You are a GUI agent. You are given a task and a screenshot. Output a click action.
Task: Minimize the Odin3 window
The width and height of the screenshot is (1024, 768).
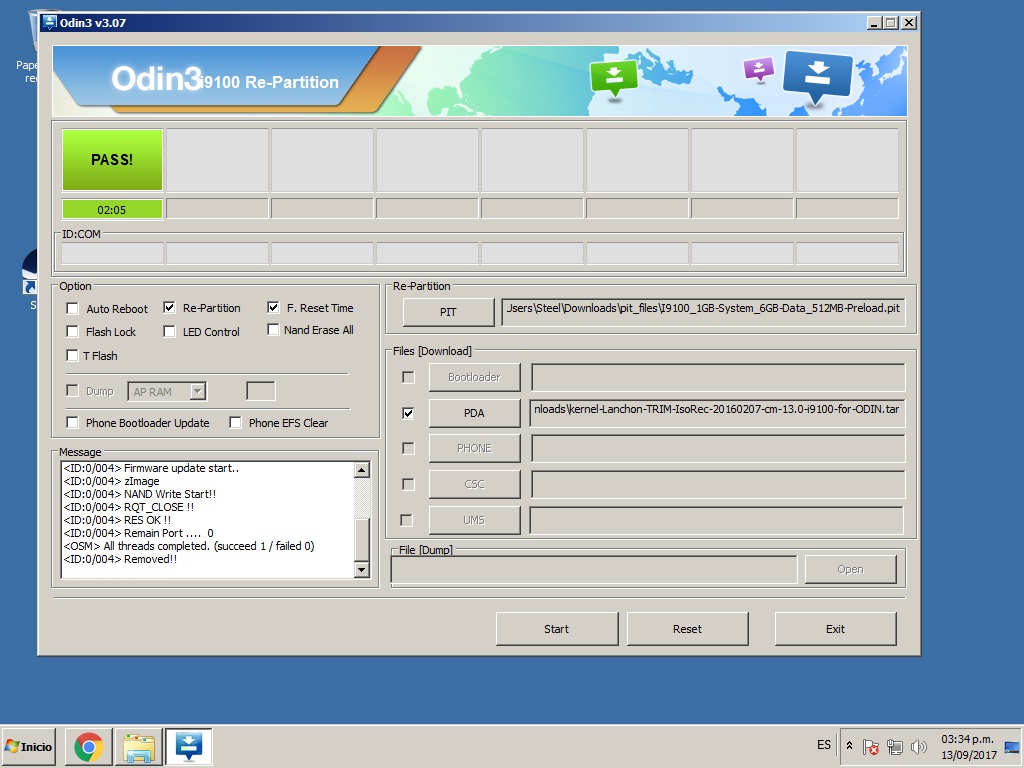[x=874, y=23]
